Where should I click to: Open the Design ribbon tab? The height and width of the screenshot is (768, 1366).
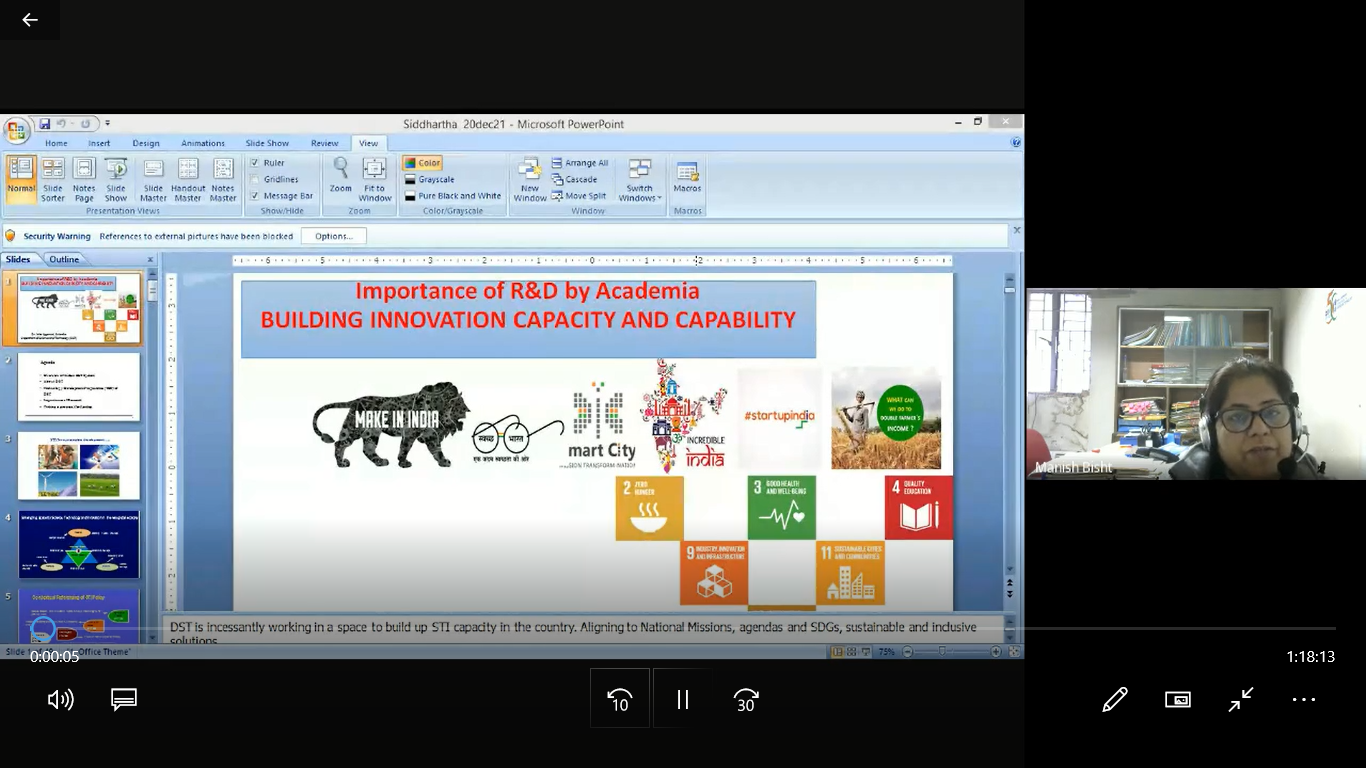point(146,143)
